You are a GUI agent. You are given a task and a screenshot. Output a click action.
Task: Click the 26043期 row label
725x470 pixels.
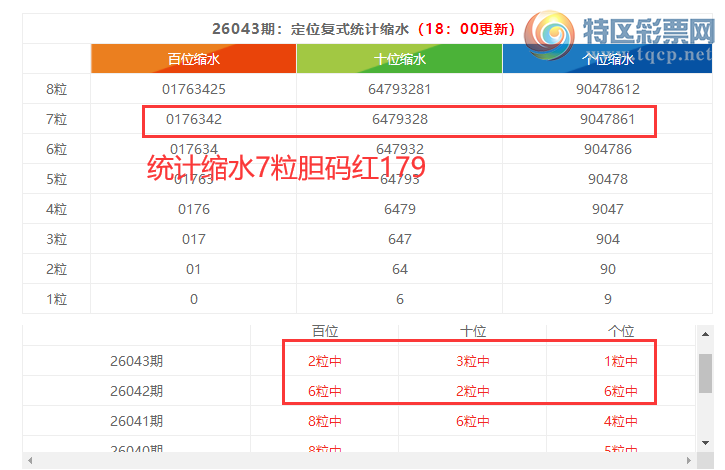coord(136,361)
